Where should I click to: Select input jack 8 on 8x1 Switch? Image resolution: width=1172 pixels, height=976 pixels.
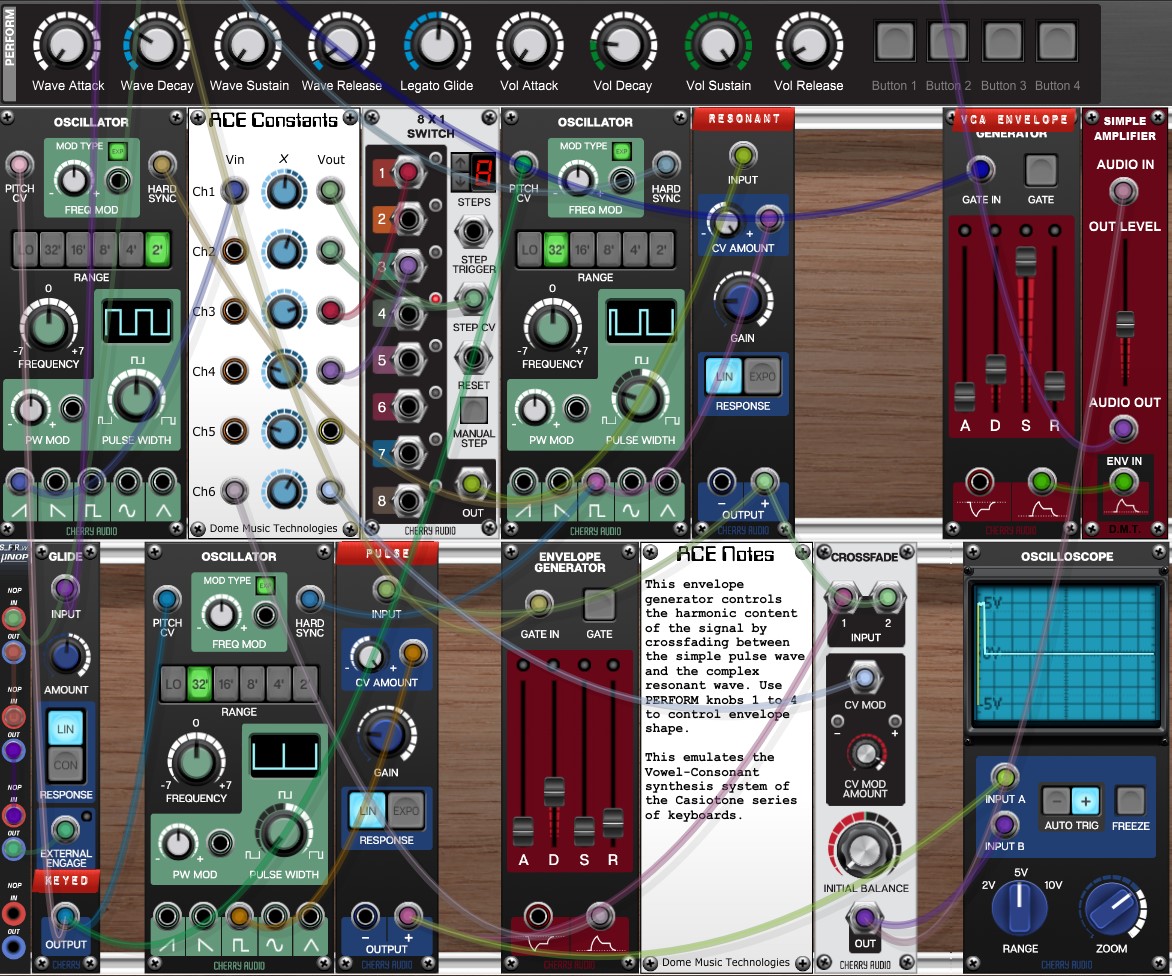pyautogui.click(x=408, y=500)
